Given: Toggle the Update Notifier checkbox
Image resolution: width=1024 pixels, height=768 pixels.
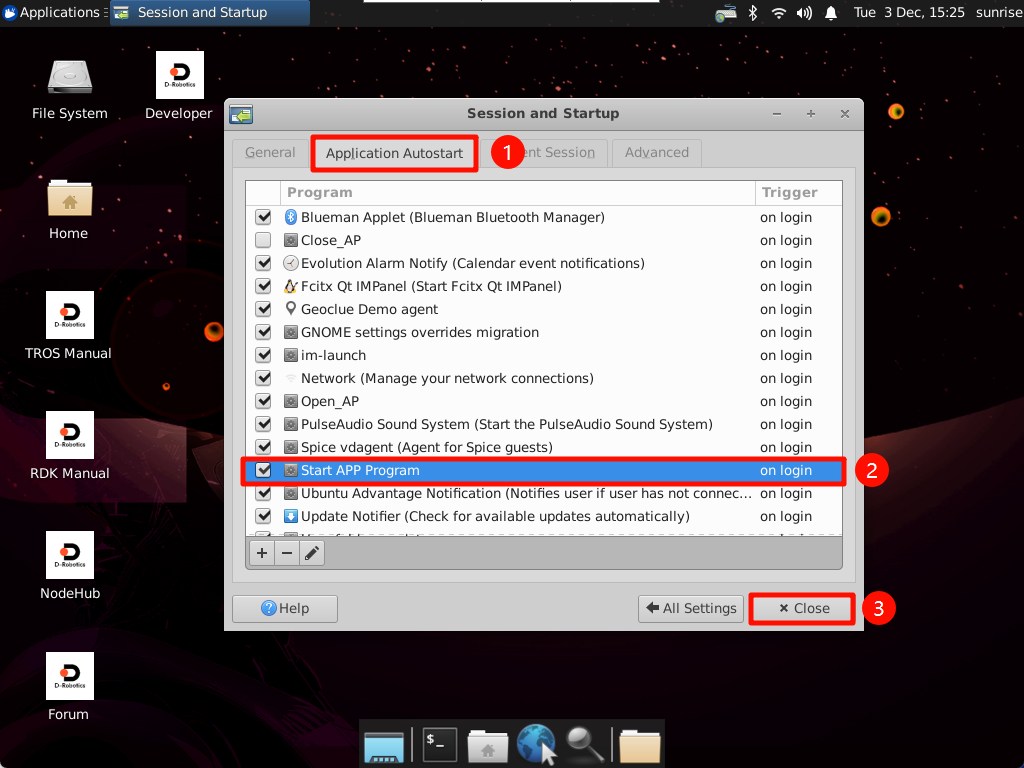Looking at the screenshot, I should pos(263,516).
